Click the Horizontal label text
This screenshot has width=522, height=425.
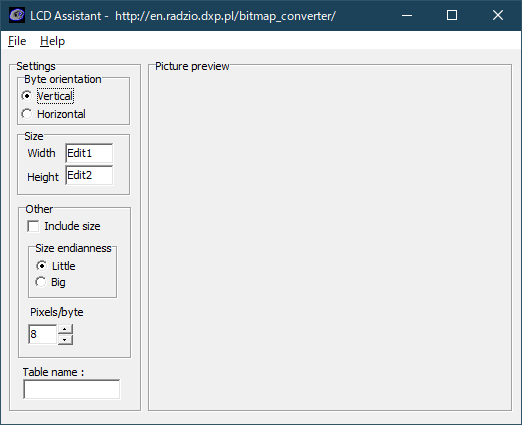(x=61, y=114)
